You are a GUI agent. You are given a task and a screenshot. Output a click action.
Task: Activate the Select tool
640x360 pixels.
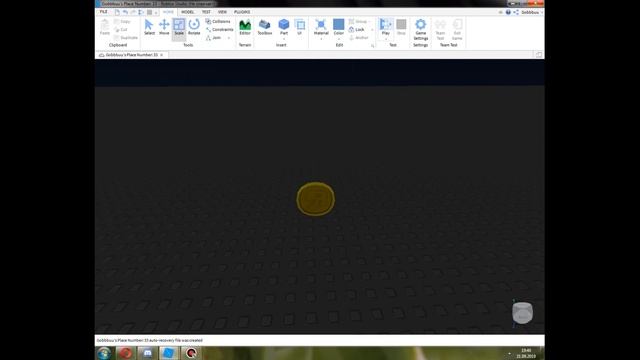coord(149,27)
